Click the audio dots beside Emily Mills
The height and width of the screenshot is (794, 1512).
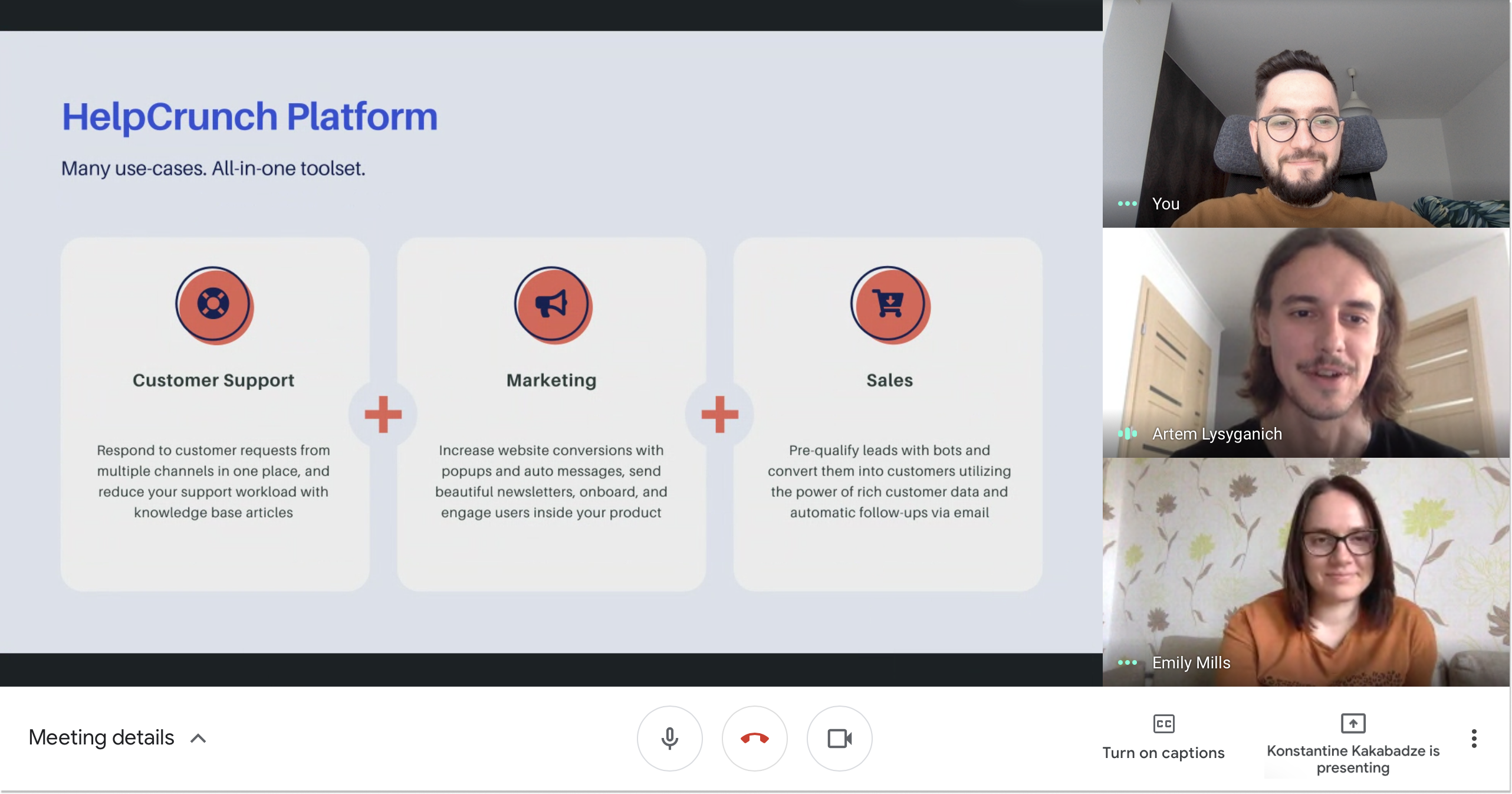[1127, 662]
